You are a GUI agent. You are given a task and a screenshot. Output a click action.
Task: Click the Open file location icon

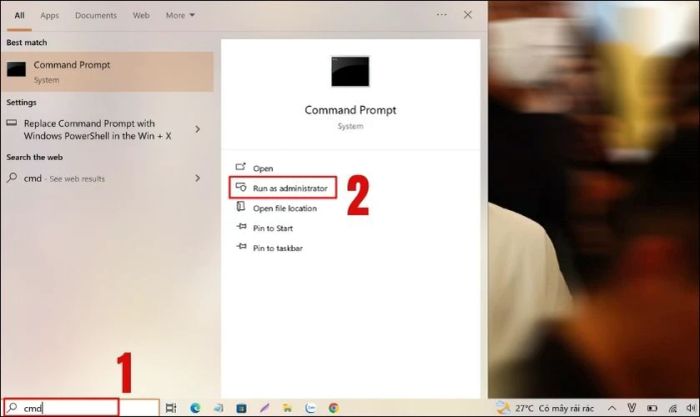(x=241, y=206)
